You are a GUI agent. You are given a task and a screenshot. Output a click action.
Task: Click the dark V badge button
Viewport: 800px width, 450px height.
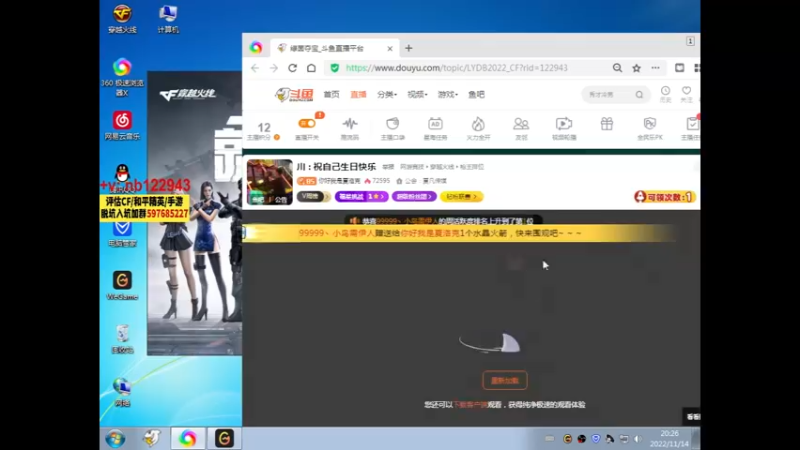314,196
